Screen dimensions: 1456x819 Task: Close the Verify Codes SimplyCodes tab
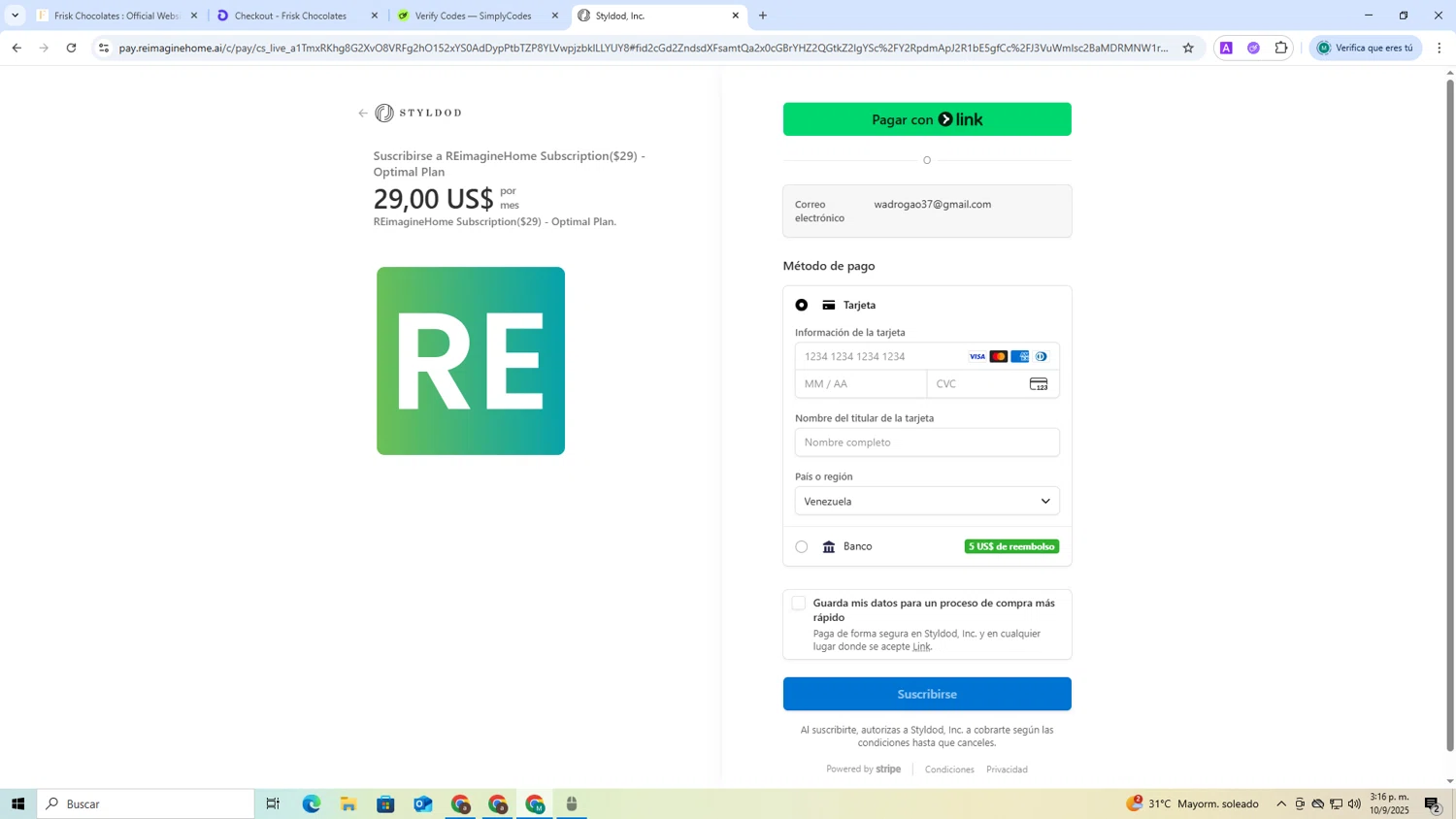coord(555,16)
